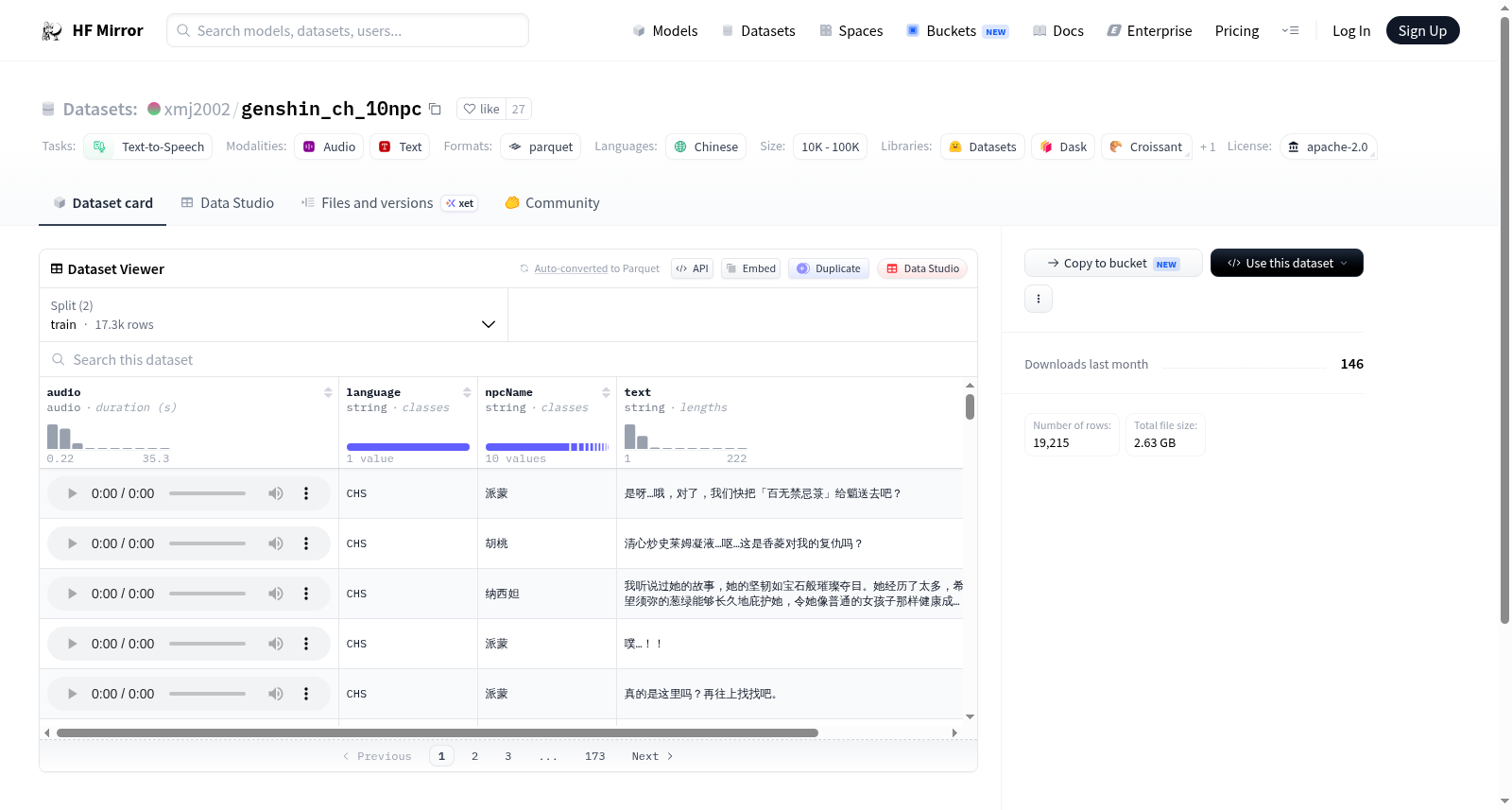Viewport: 1512px width, 810px height.
Task: Mute audio in the 纳西妲 row
Action: coord(275,594)
